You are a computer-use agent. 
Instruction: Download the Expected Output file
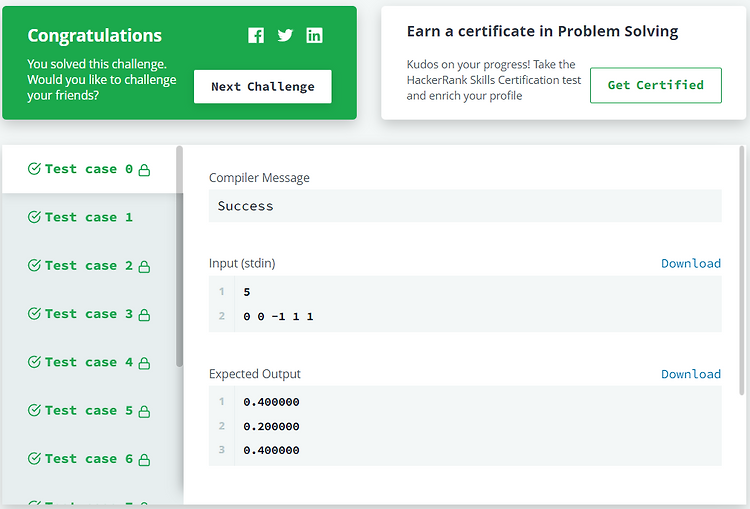pos(691,374)
